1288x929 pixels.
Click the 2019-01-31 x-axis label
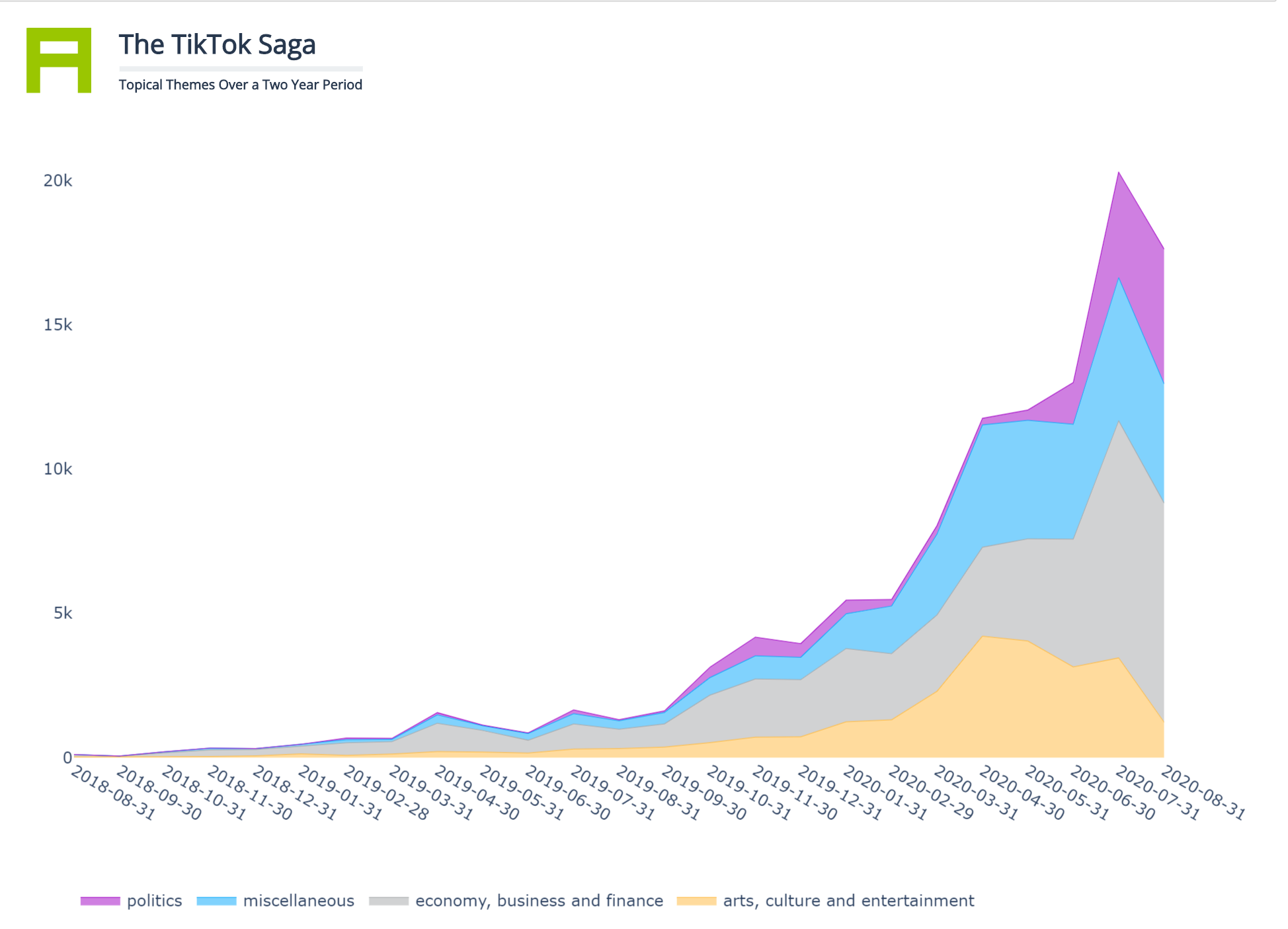point(340,793)
